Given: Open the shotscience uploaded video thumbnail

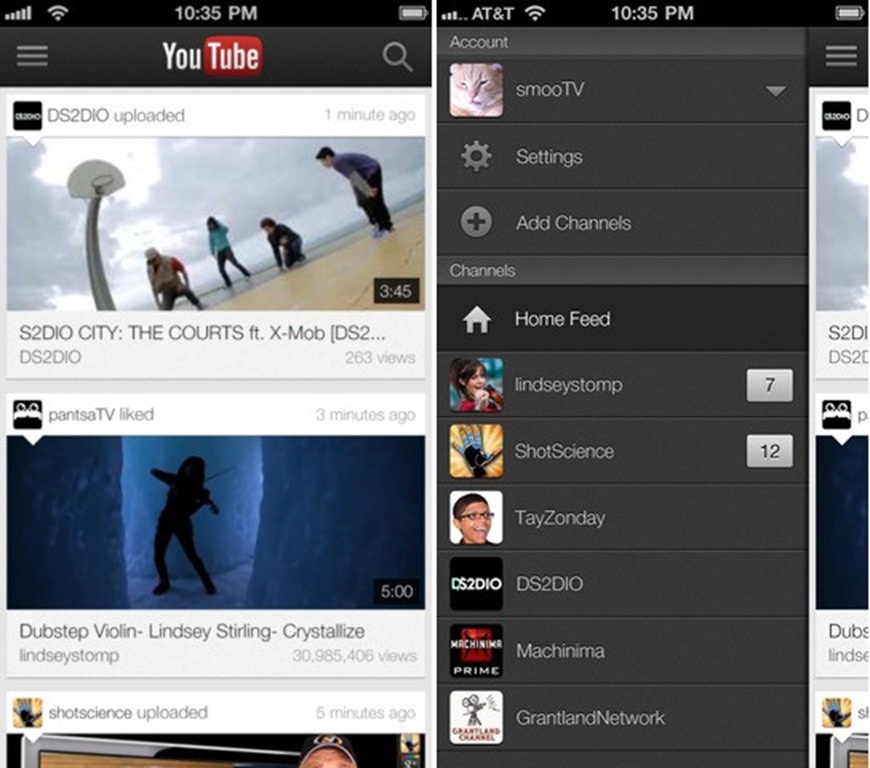Looking at the screenshot, I should [x=216, y=751].
